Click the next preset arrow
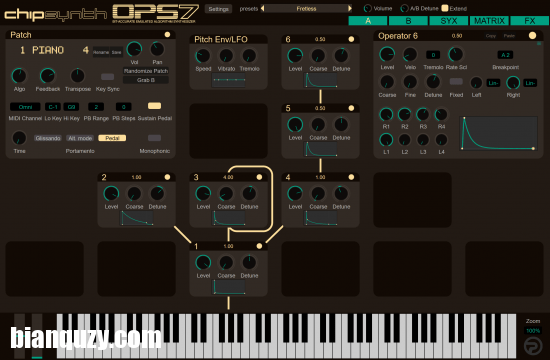 pos(350,8)
